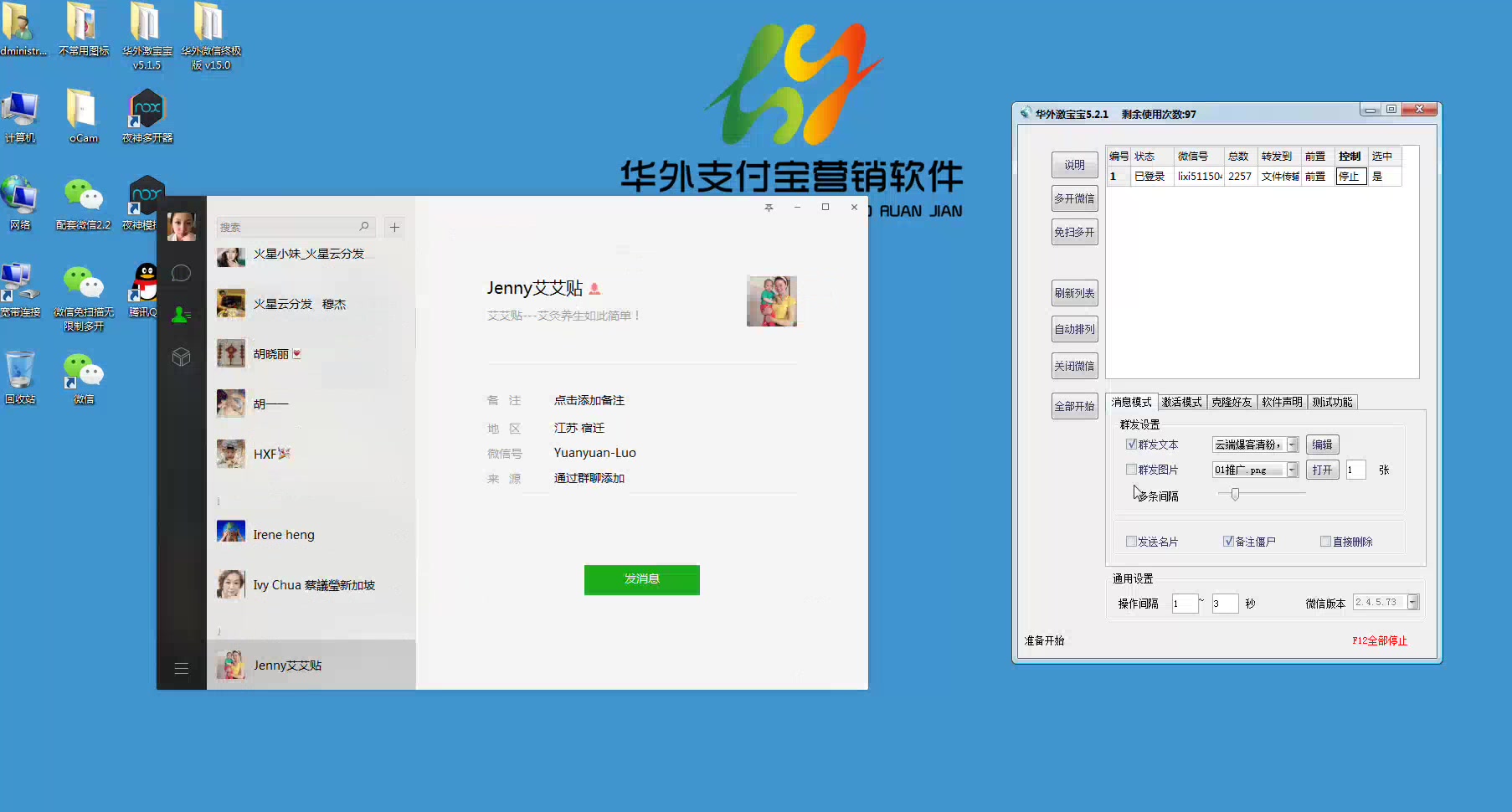Open the 不常用图标 desktop folder
This screenshot has width=1512, height=812.
coord(83,30)
